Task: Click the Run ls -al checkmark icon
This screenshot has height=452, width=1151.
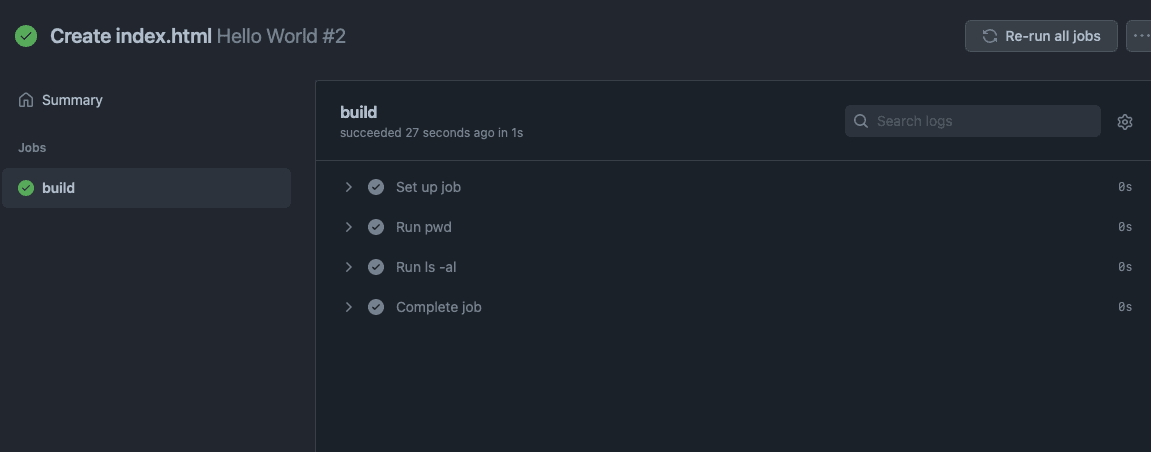Action: pos(376,267)
